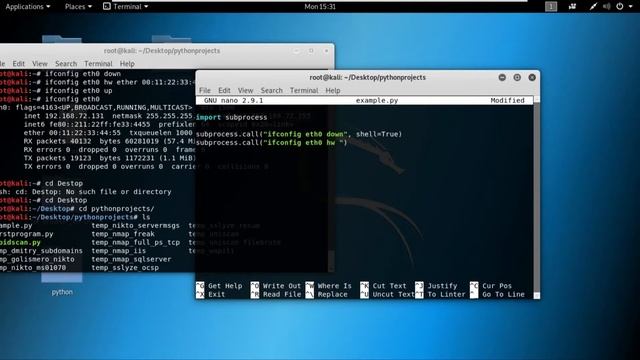
Task: Click 'temp_nmap_sqlserver' in background terminal
Action: point(131,259)
